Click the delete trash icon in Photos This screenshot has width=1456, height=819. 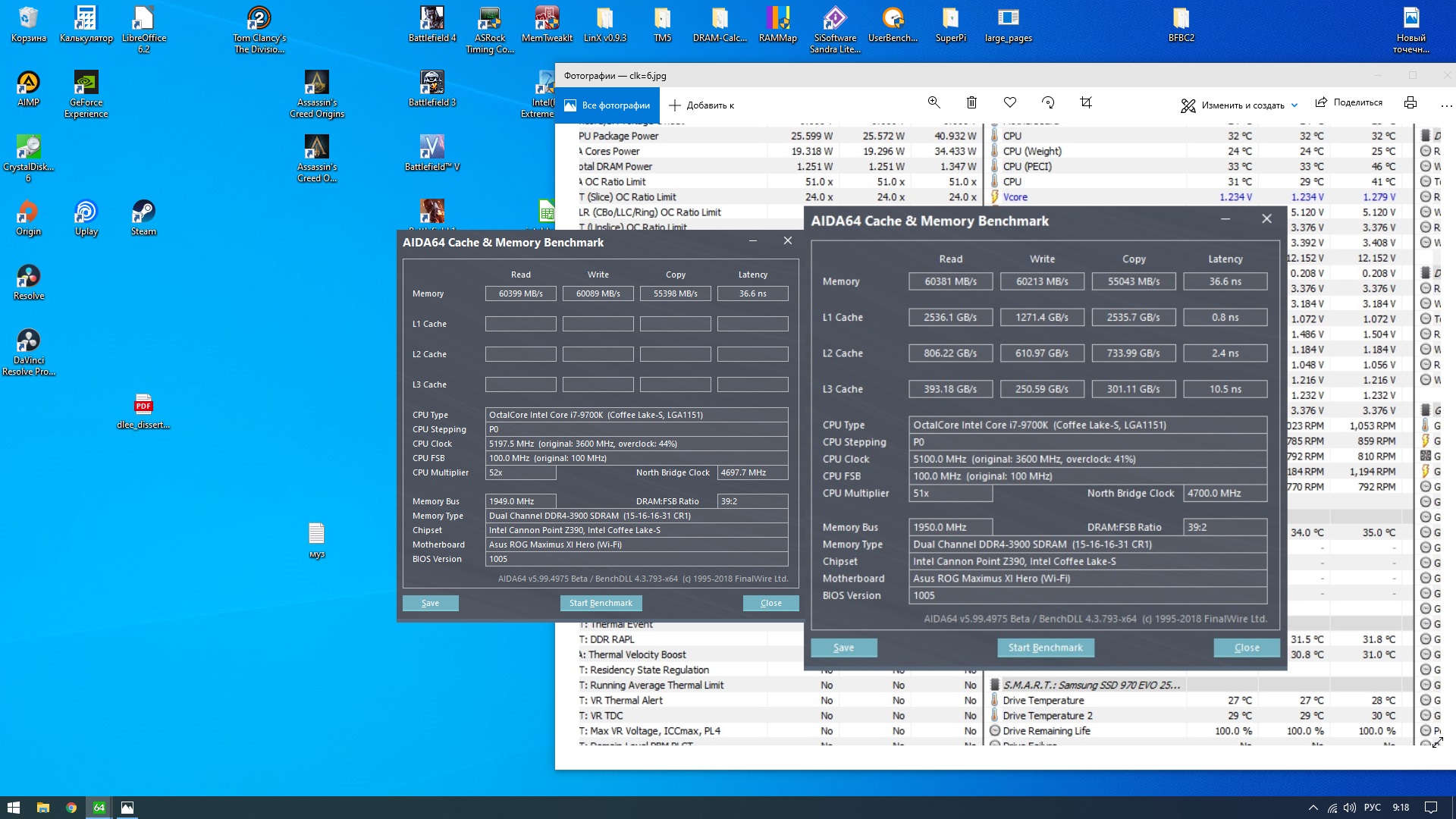(x=971, y=103)
